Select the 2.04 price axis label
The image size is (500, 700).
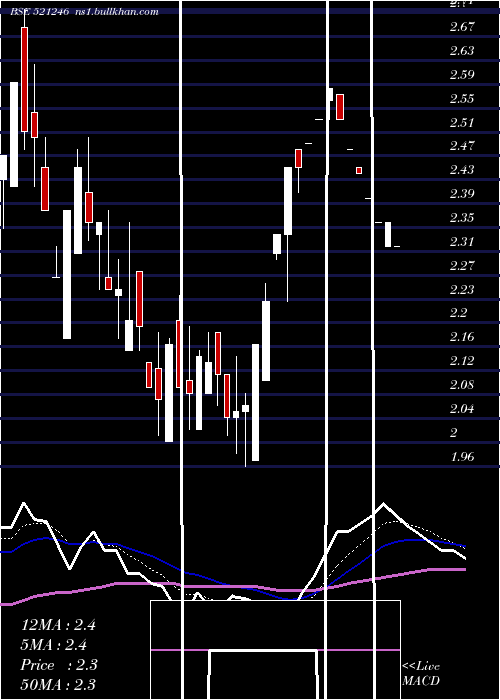tap(462, 409)
